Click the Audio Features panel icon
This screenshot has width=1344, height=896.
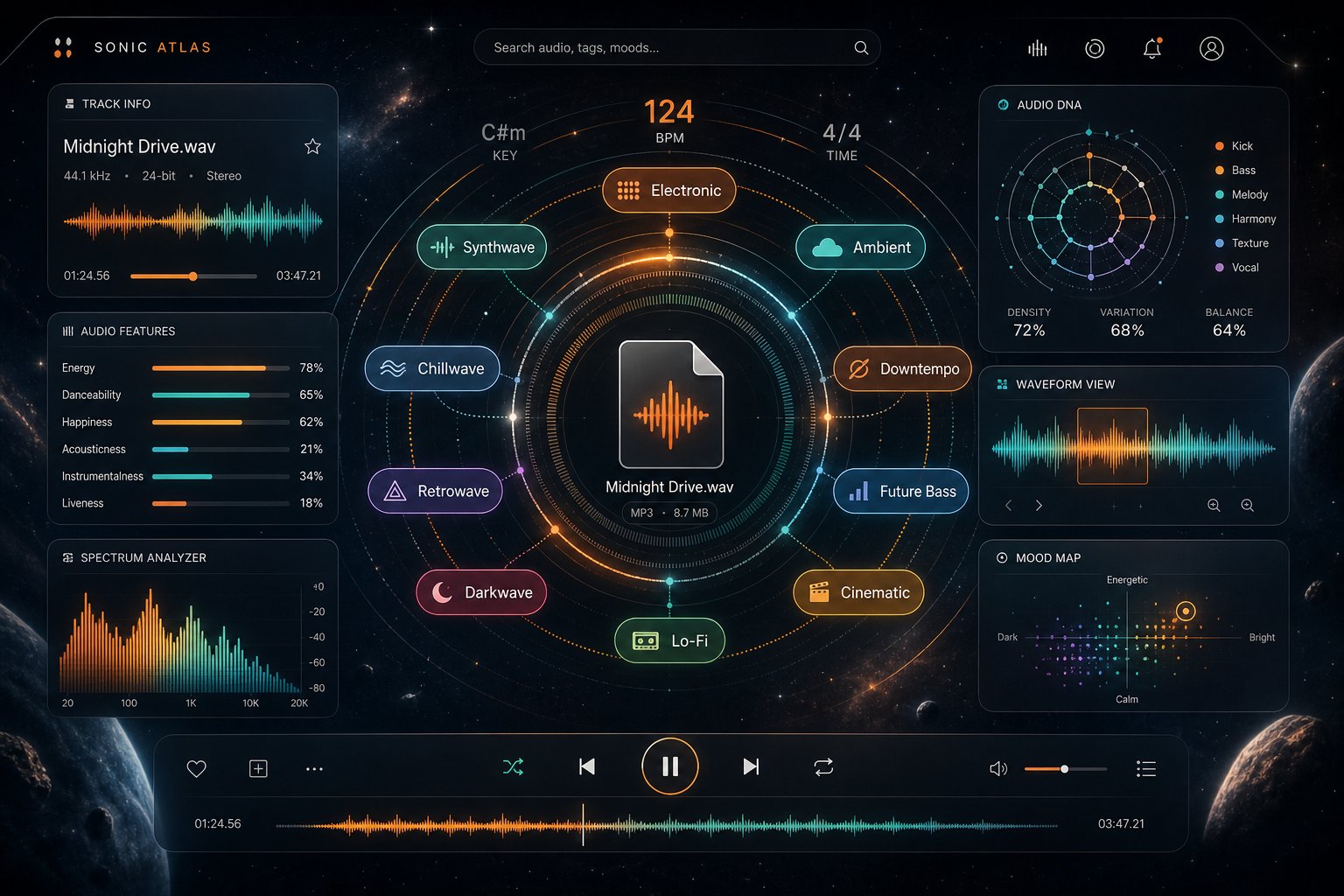point(68,331)
